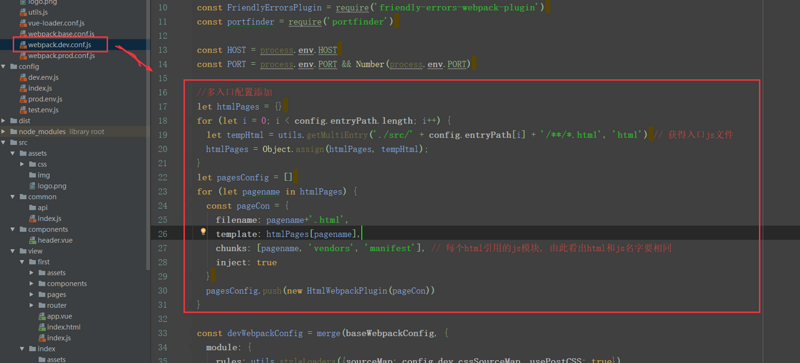This screenshot has height=363, width=800.
Task: Click the dist folder icon
Action: pos(14,121)
